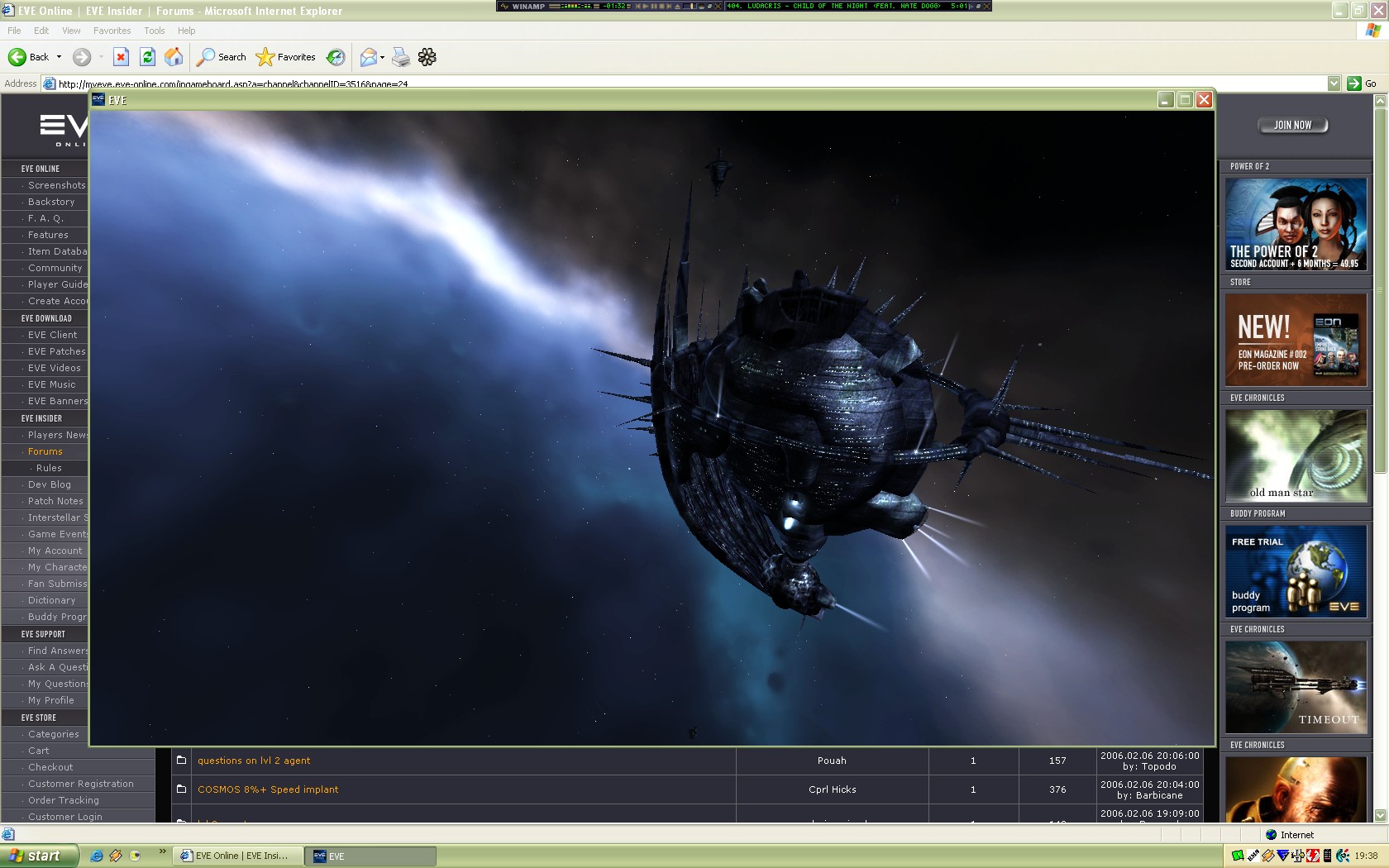1389x868 pixels.
Task: Click the Back arrow in Internet Explorer
Action: coord(17,57)
